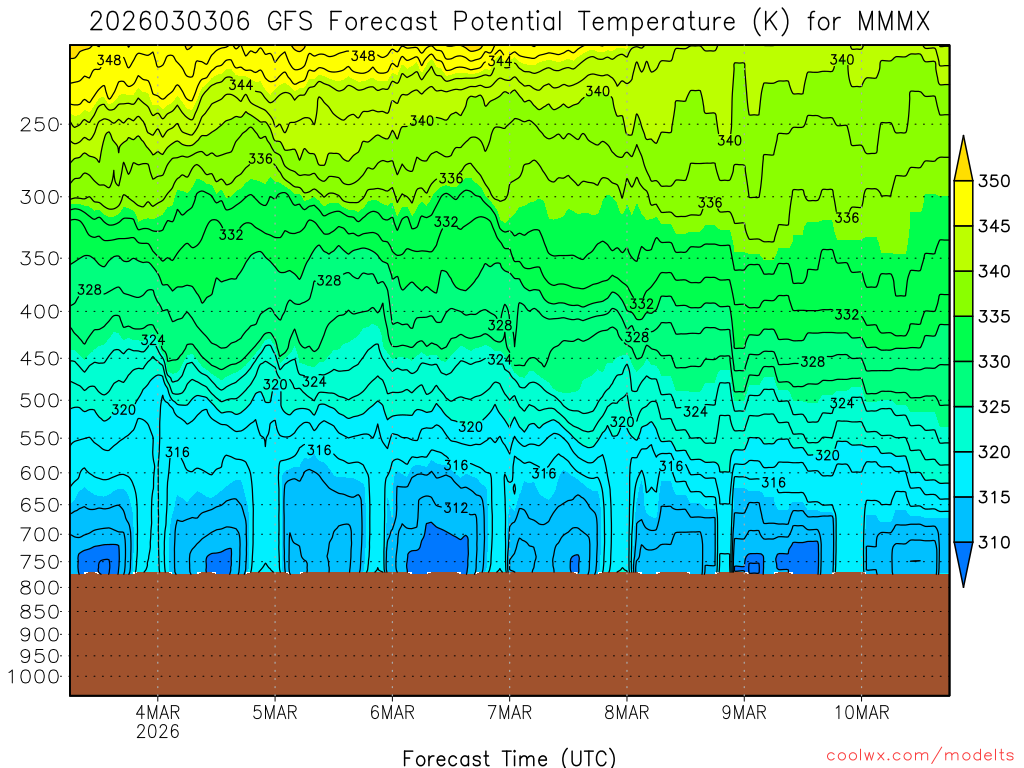Viewport: 1024px width, 768px height.
Task: Click the orange top arrow of the color bar
Action: click(963, 163)
